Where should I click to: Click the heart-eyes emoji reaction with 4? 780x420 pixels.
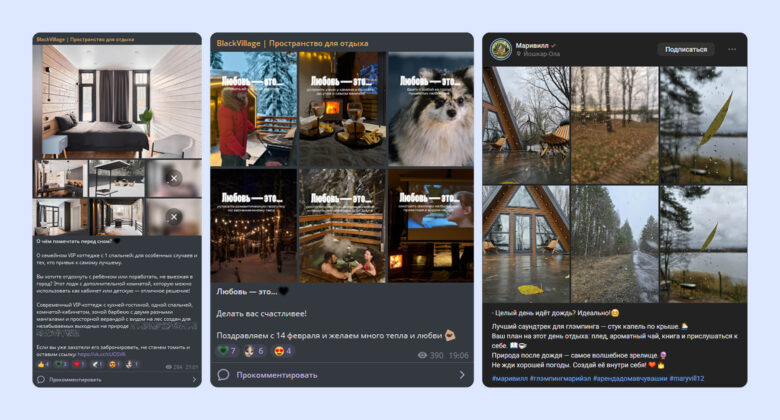tap(283, 351)
